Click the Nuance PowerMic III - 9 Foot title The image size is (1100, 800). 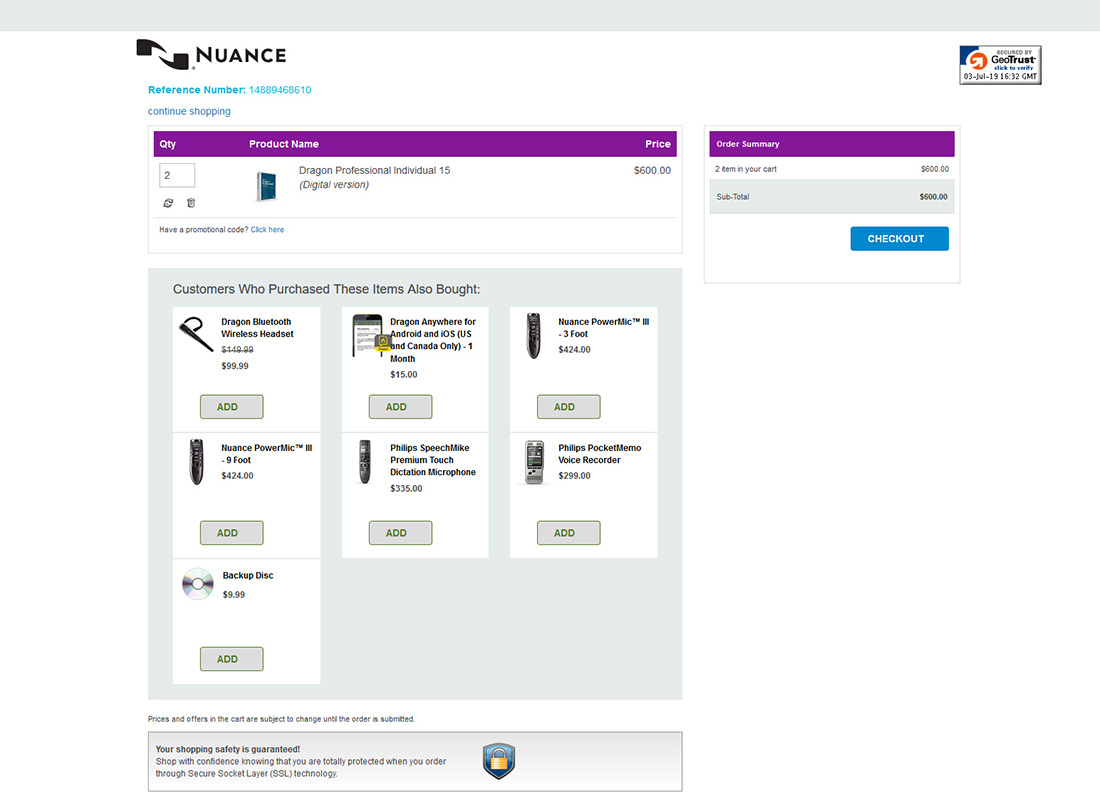click(x=267, y=454)
